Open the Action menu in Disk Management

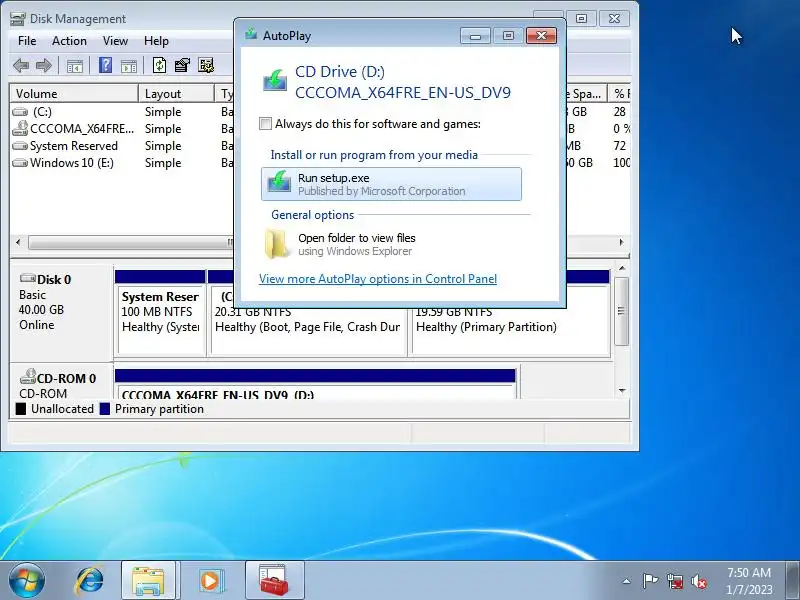point(69,41)
